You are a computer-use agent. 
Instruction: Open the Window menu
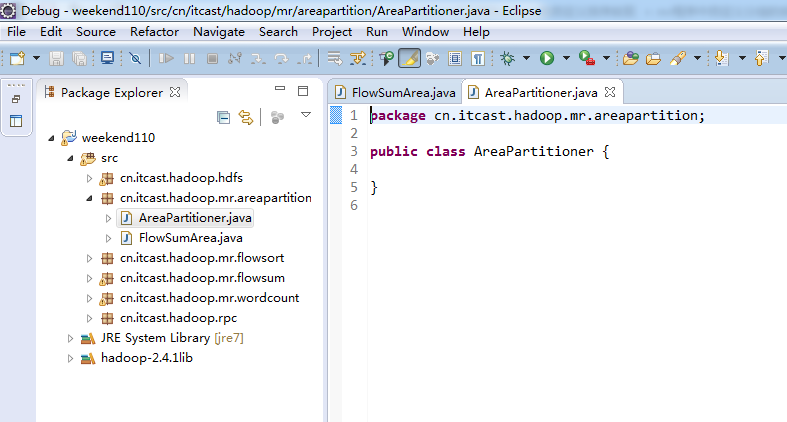(x=425, y=32)
